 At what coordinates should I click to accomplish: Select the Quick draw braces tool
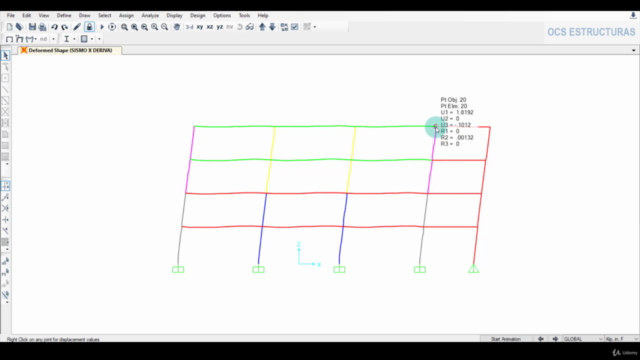coord(5,111)
